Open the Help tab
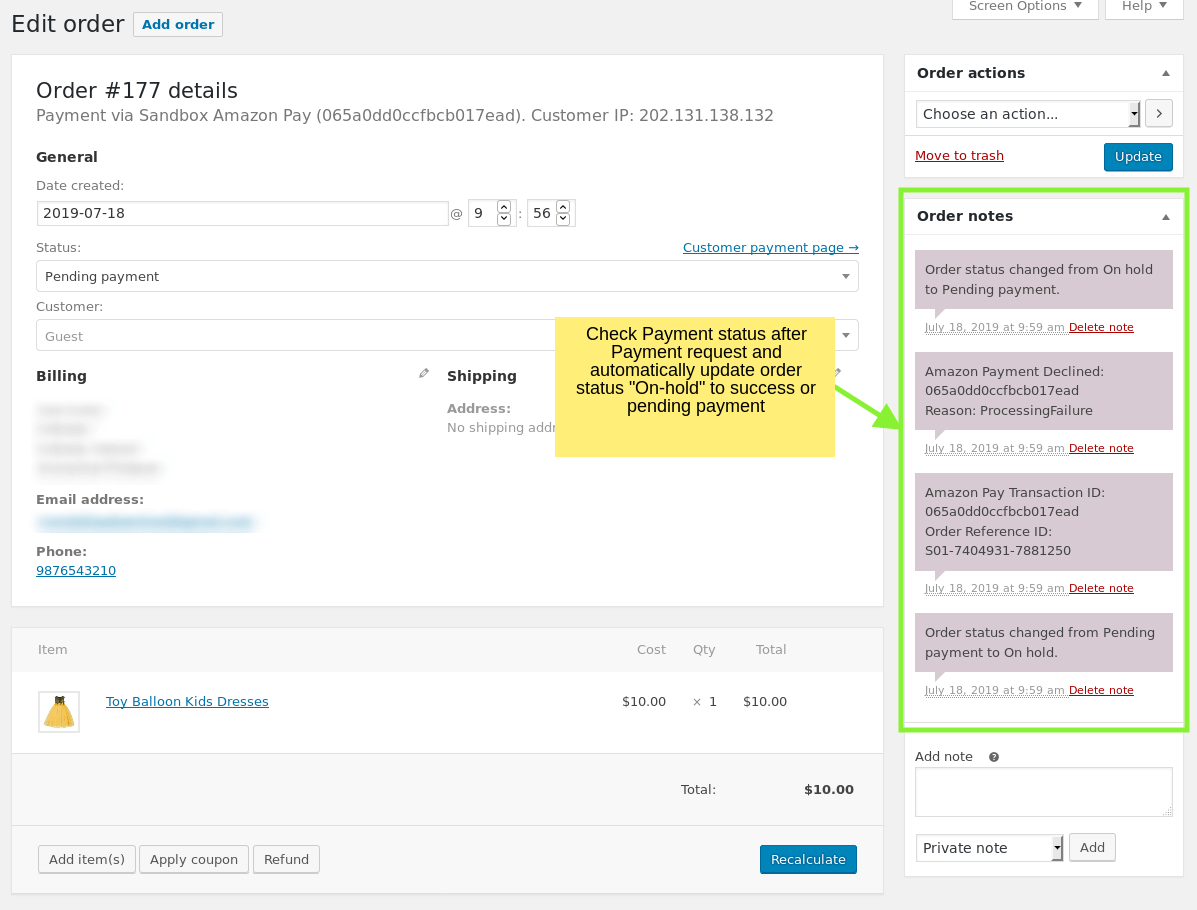 (1144, 7)
